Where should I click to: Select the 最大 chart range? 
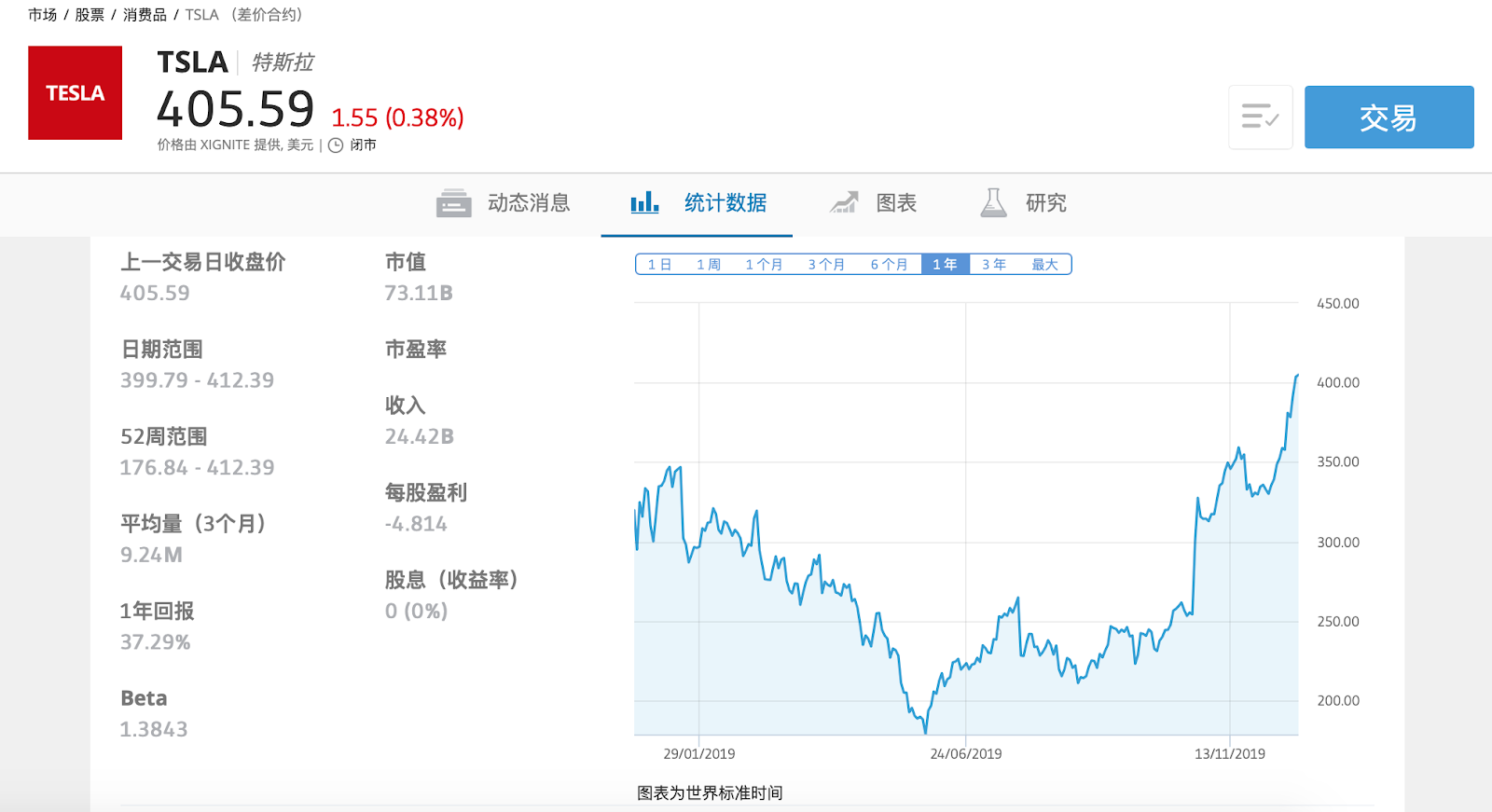pos(1044,265)
